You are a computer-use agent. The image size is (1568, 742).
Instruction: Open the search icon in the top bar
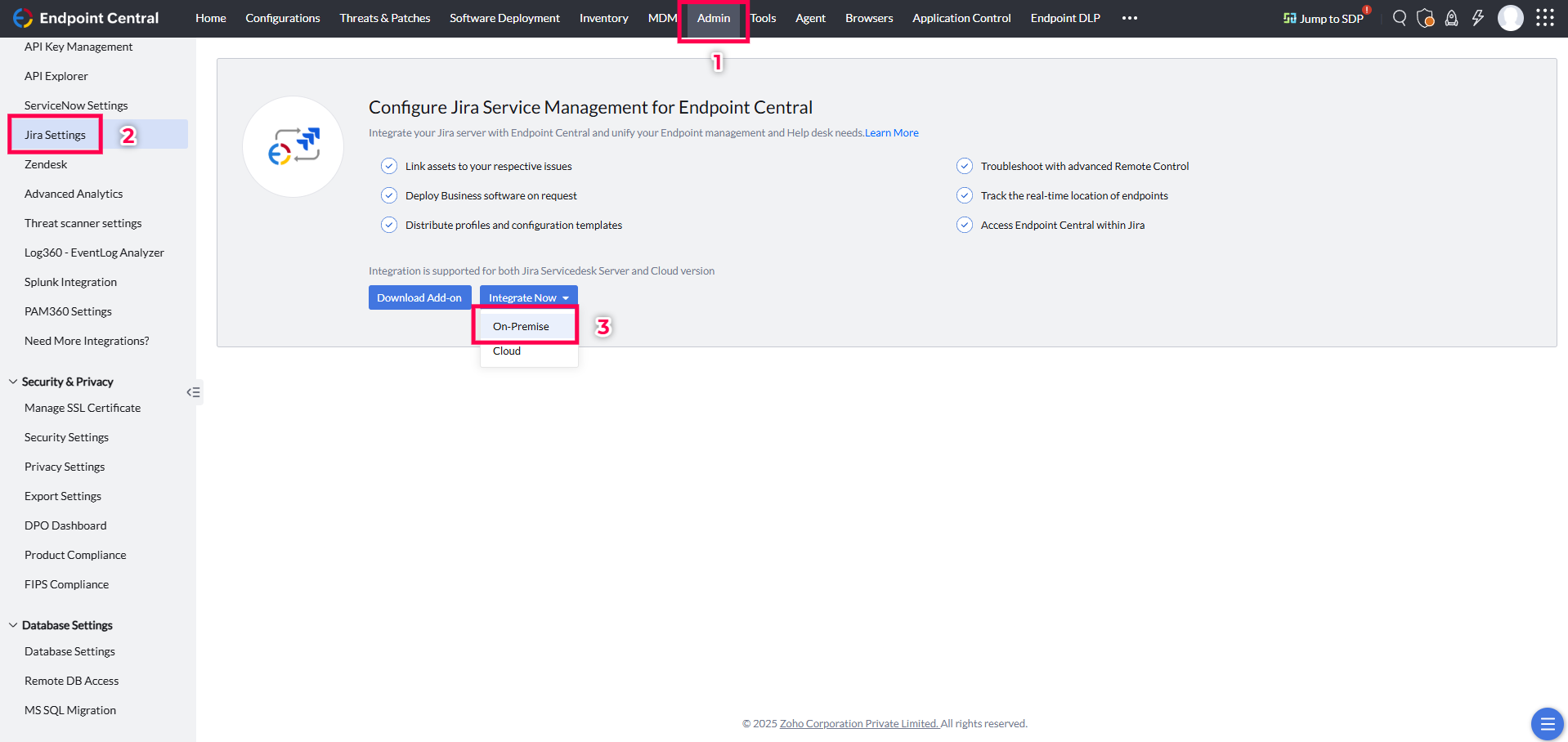click(x=1400, y=18)
